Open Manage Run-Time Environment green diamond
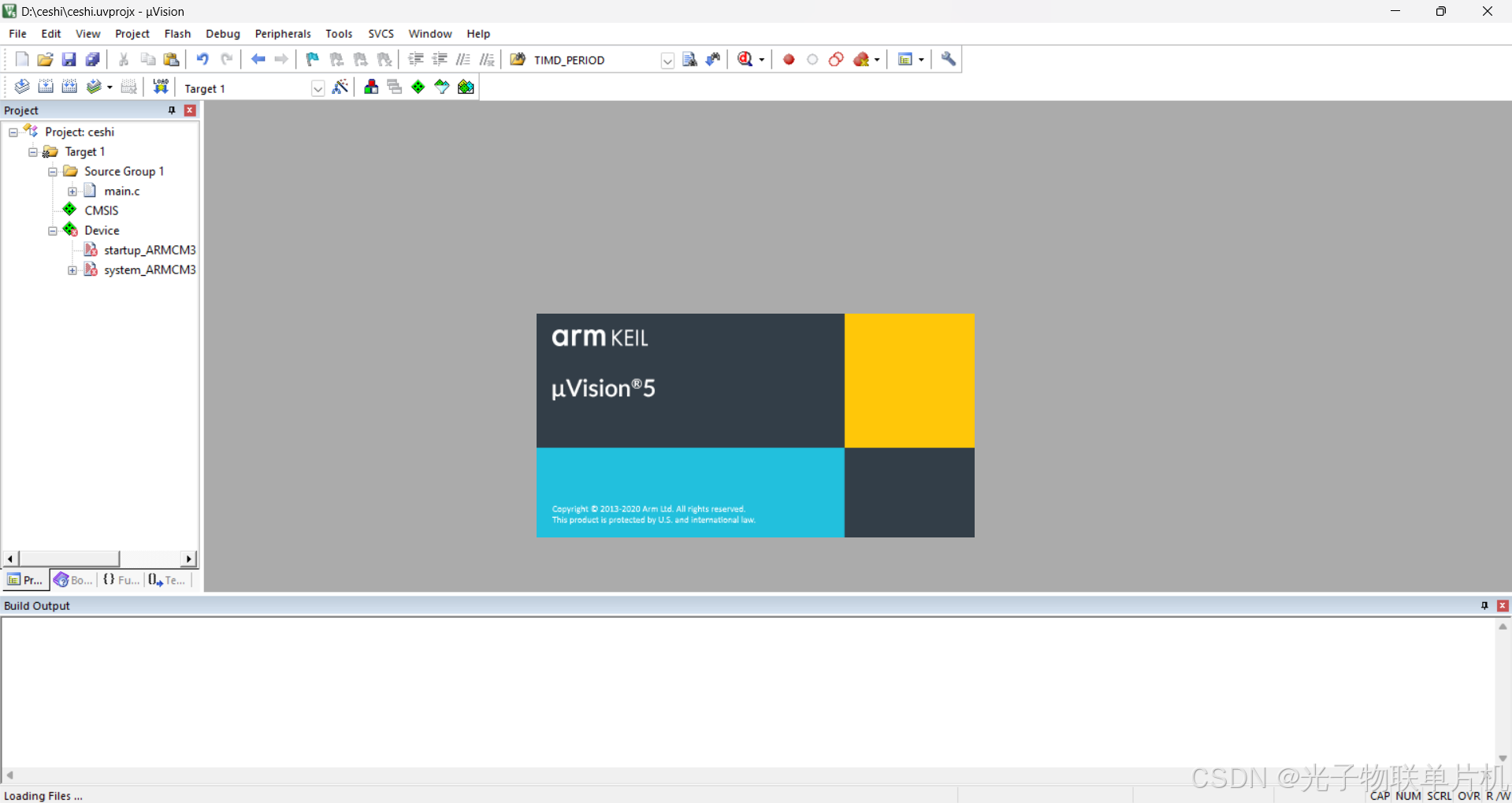 coord(418,87)
